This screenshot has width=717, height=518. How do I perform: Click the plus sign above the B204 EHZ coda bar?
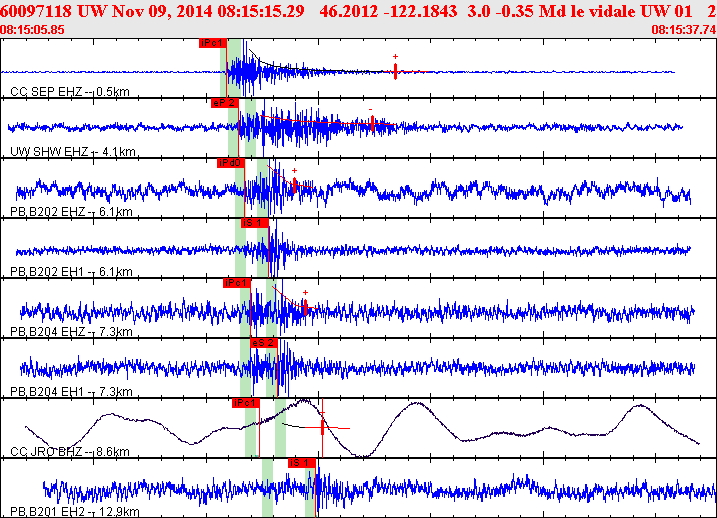tap(305, 293)
